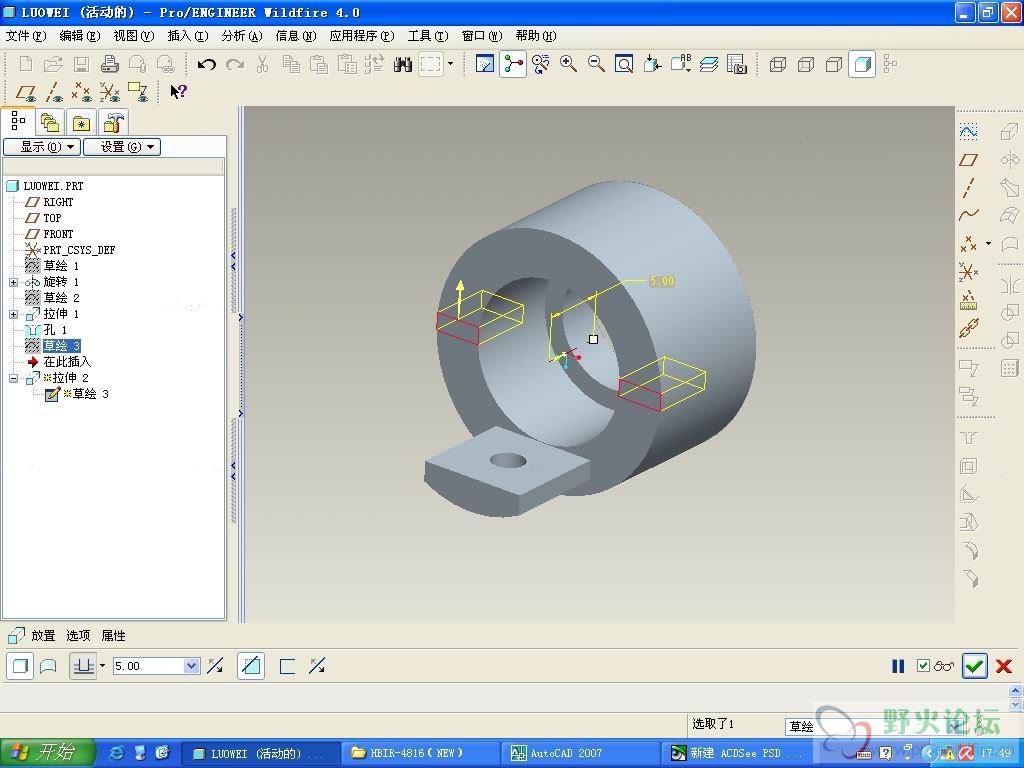The height and width of the screenshot is (768, 1024).
Task: Select 草绘 3 highlighted in model tree
Action: tap(61, 345)
